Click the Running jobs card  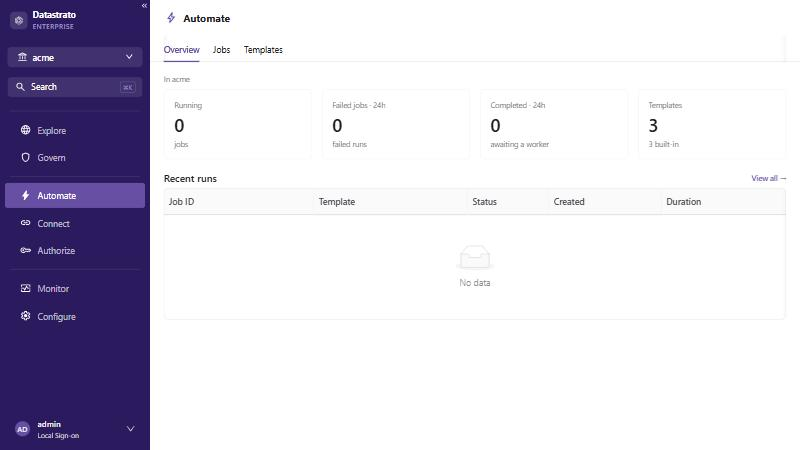(237, 124)
